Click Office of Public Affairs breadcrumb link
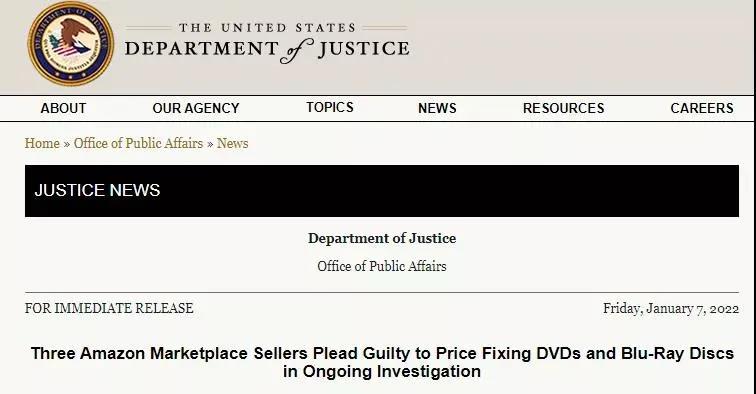Image resolution: width=756 pixels, height=394 pixels. [138, 143]
